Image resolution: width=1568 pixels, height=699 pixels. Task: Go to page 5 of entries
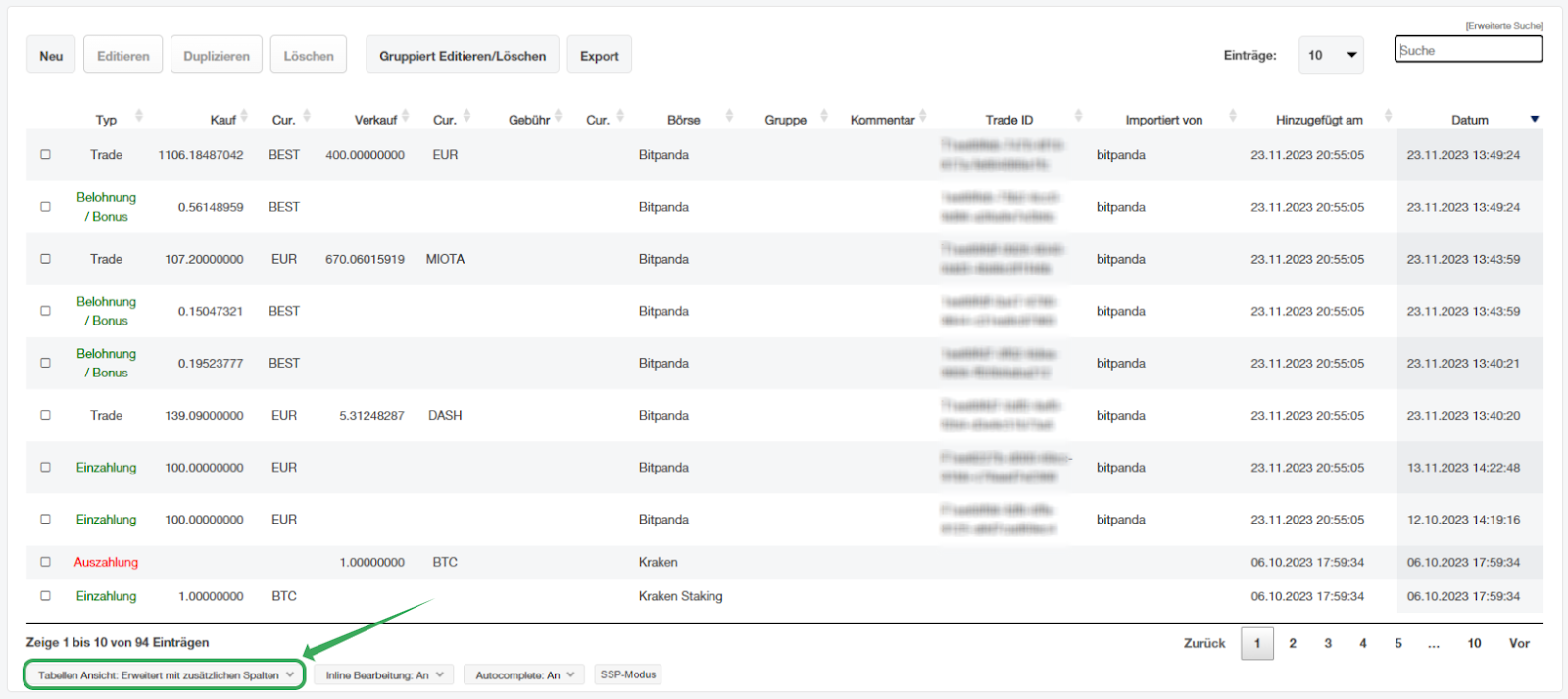click(1398, 643)
